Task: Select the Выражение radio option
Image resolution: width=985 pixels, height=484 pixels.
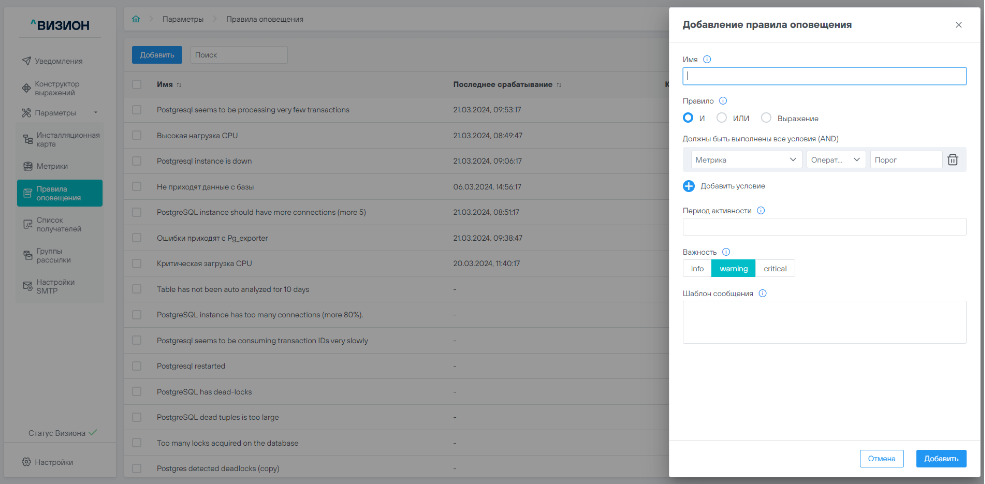Action: (x=766, y=118)
